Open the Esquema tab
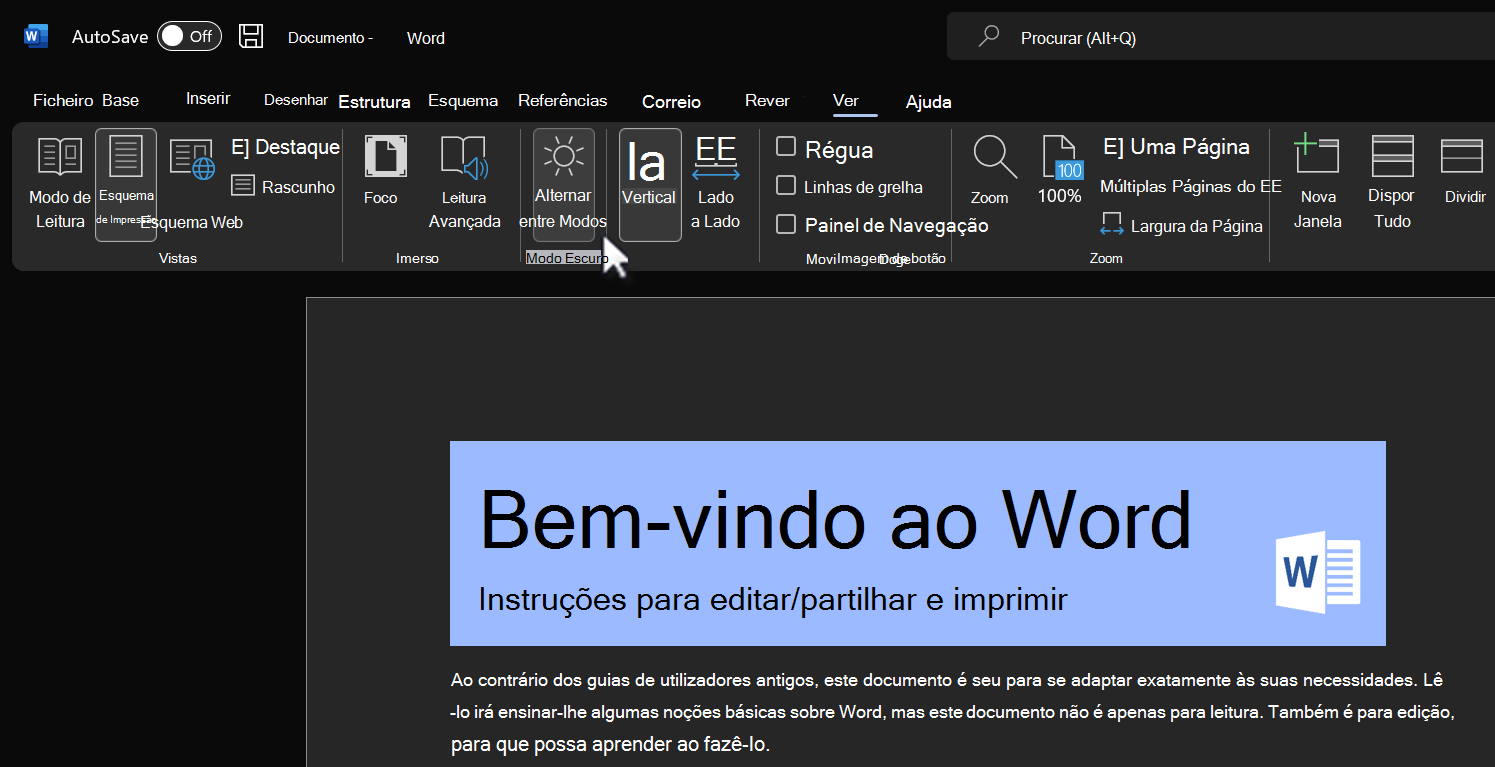Screen dimensions: 1495x767 pyautogui.click(x=463, y=100)
